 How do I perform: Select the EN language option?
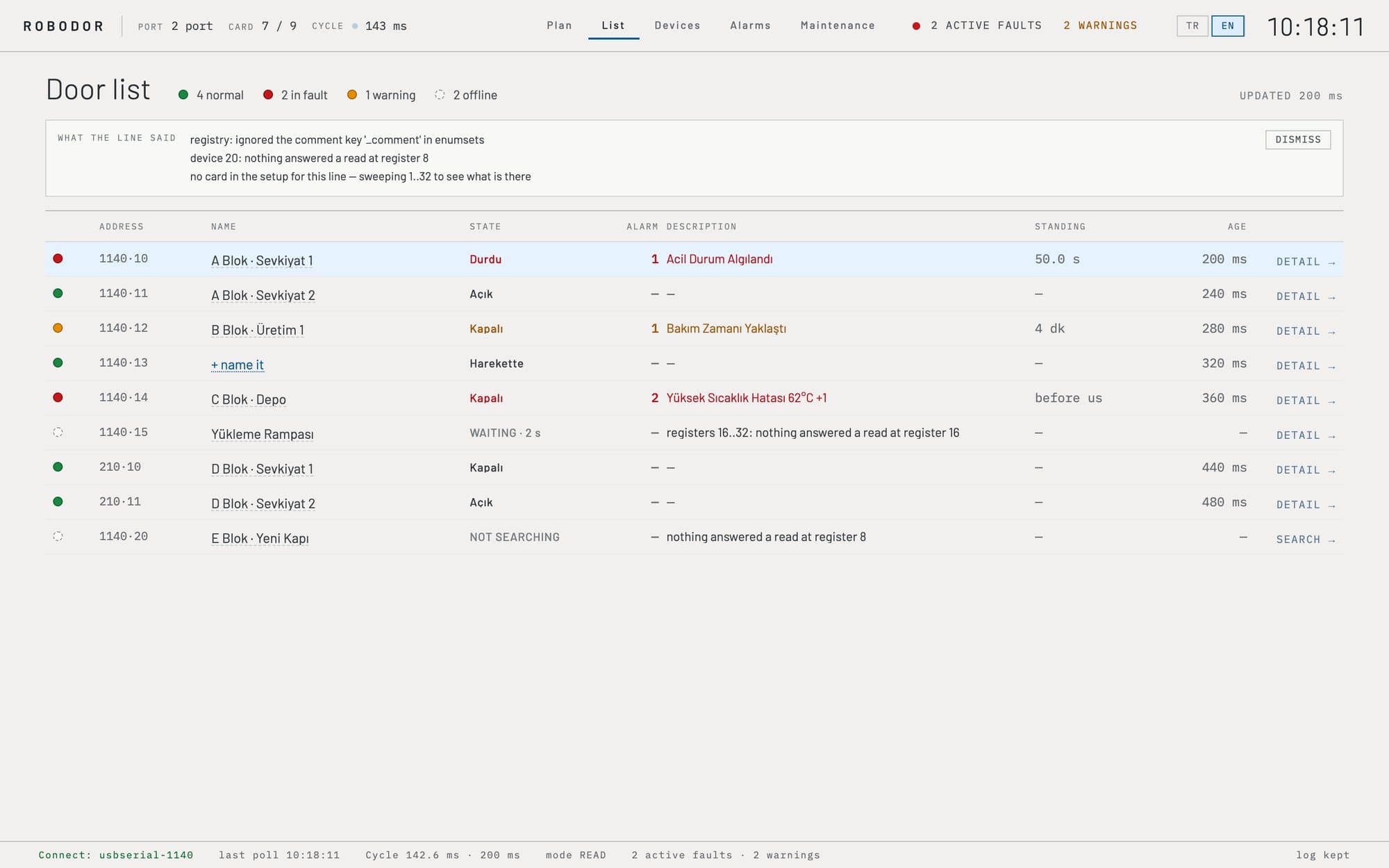(1228, 26)
